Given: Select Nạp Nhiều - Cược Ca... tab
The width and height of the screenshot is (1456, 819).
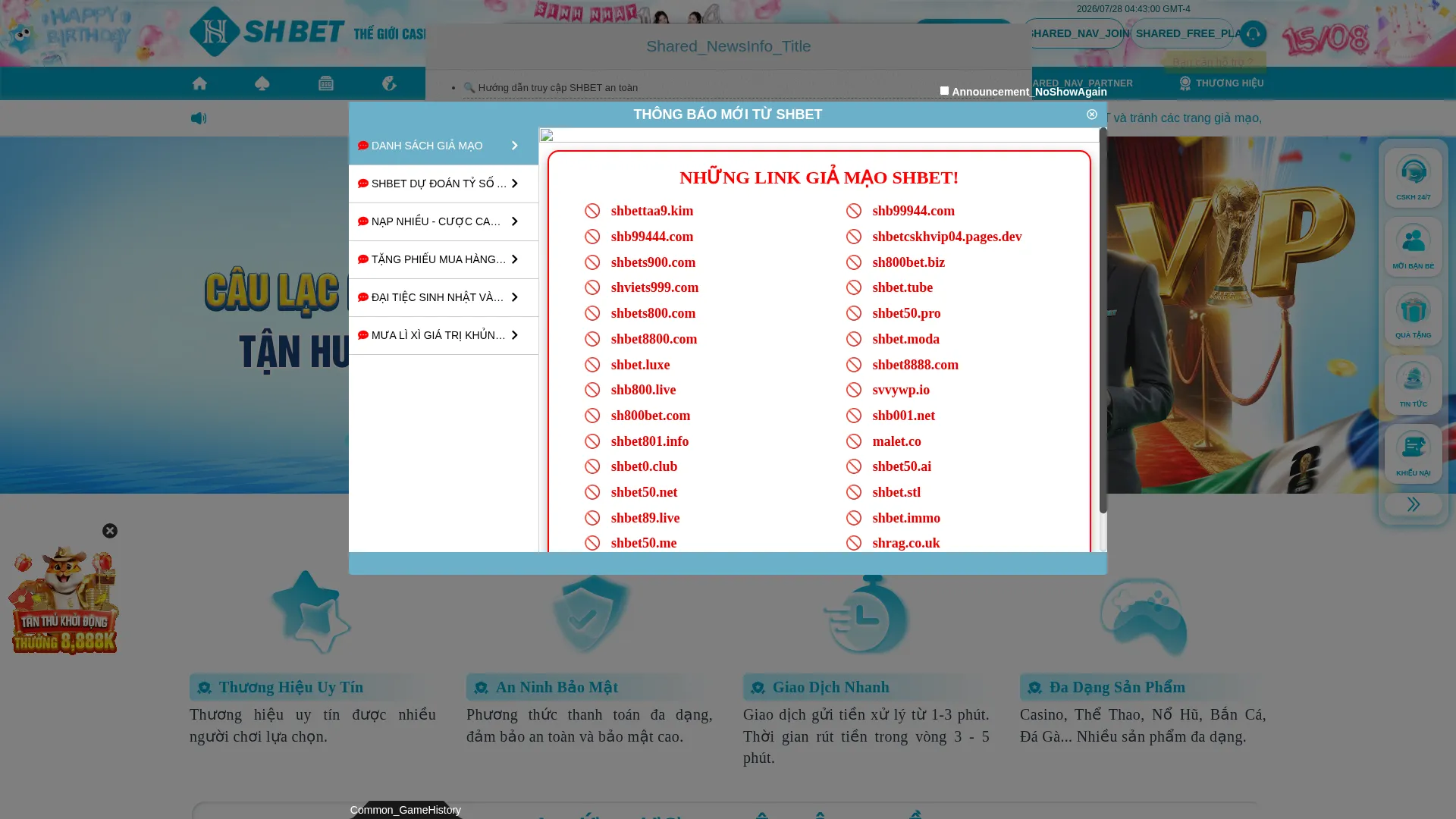Looking at the screenshot, I should tap(444, 221).
